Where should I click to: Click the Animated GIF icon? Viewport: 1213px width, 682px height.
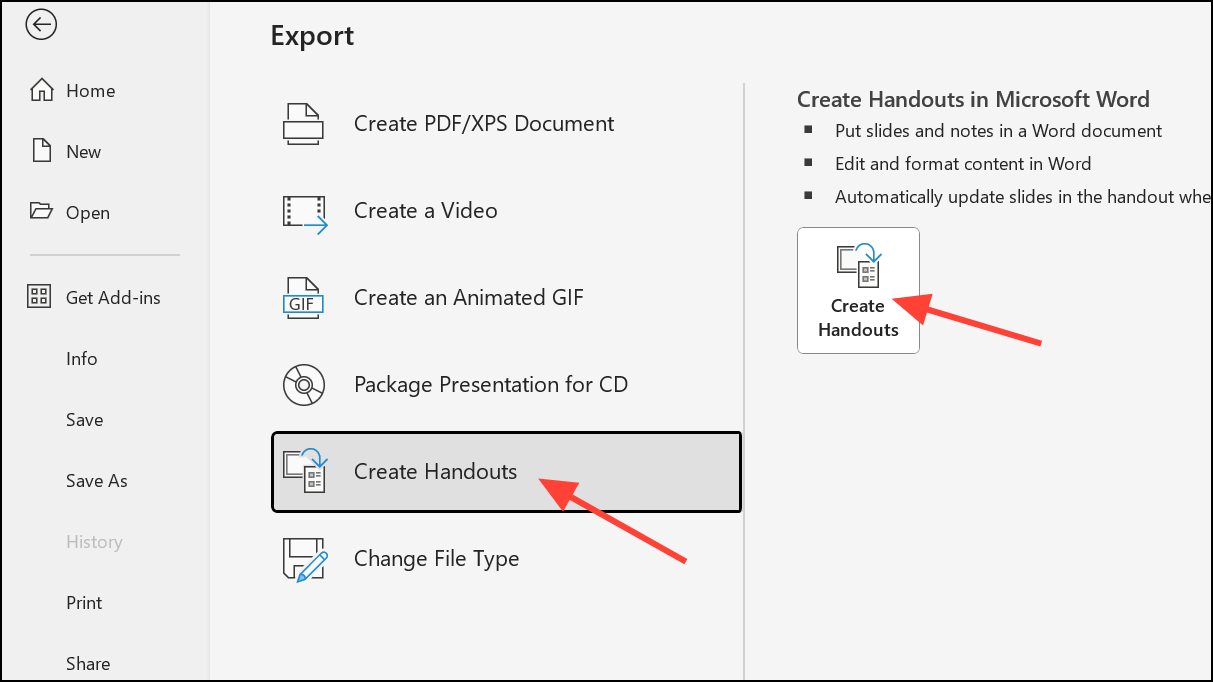304,298
